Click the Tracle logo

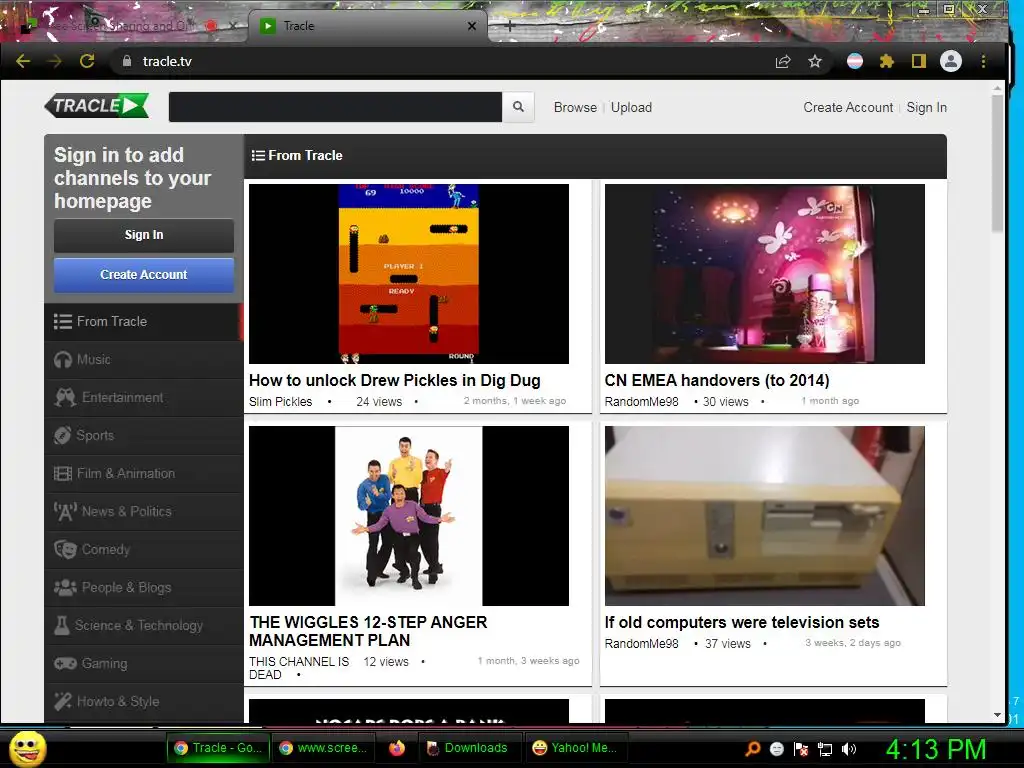(x=97, y=105)
